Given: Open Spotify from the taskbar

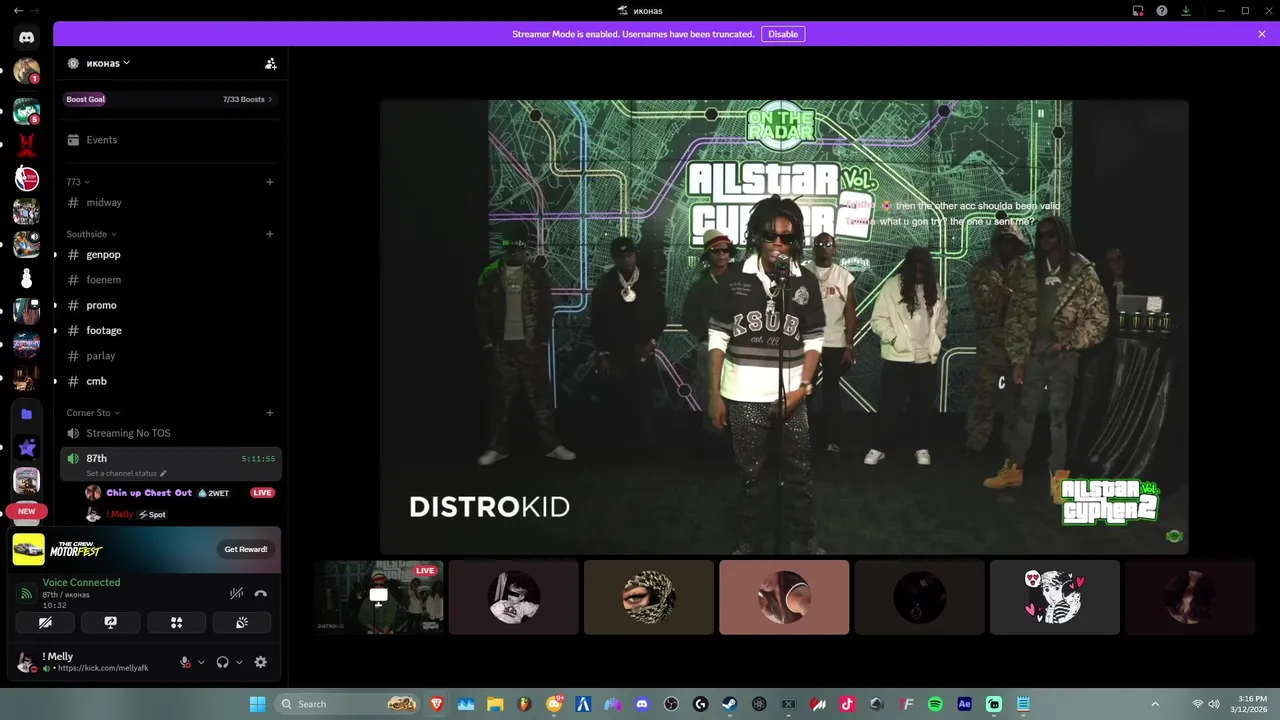Looking at the screenshot, I should (935, 704).
